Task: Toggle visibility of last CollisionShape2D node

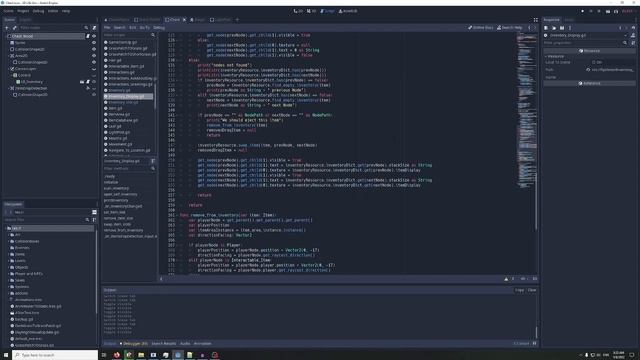Action: [x=94, y=95]
